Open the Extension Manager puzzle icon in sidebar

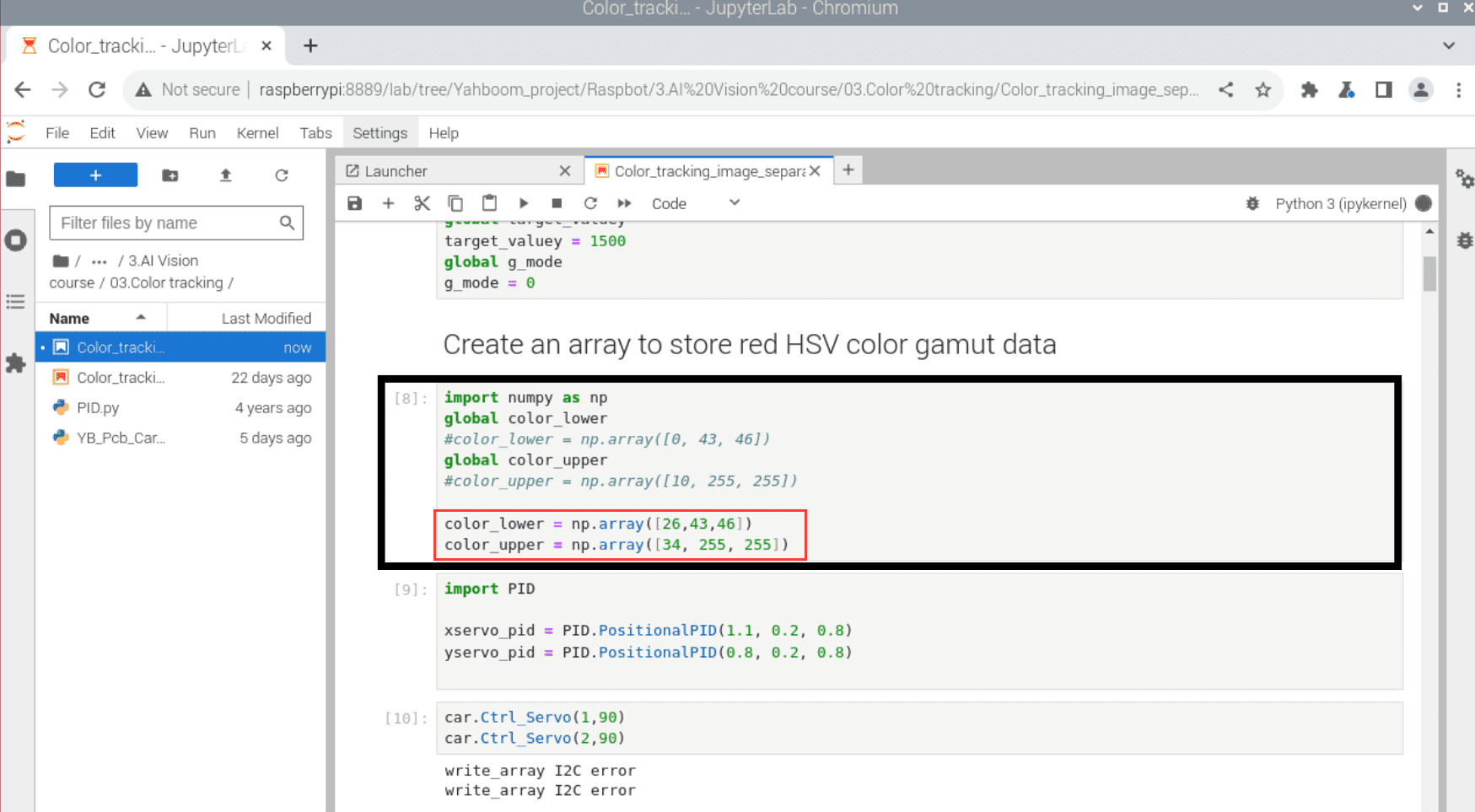point(16,363)
